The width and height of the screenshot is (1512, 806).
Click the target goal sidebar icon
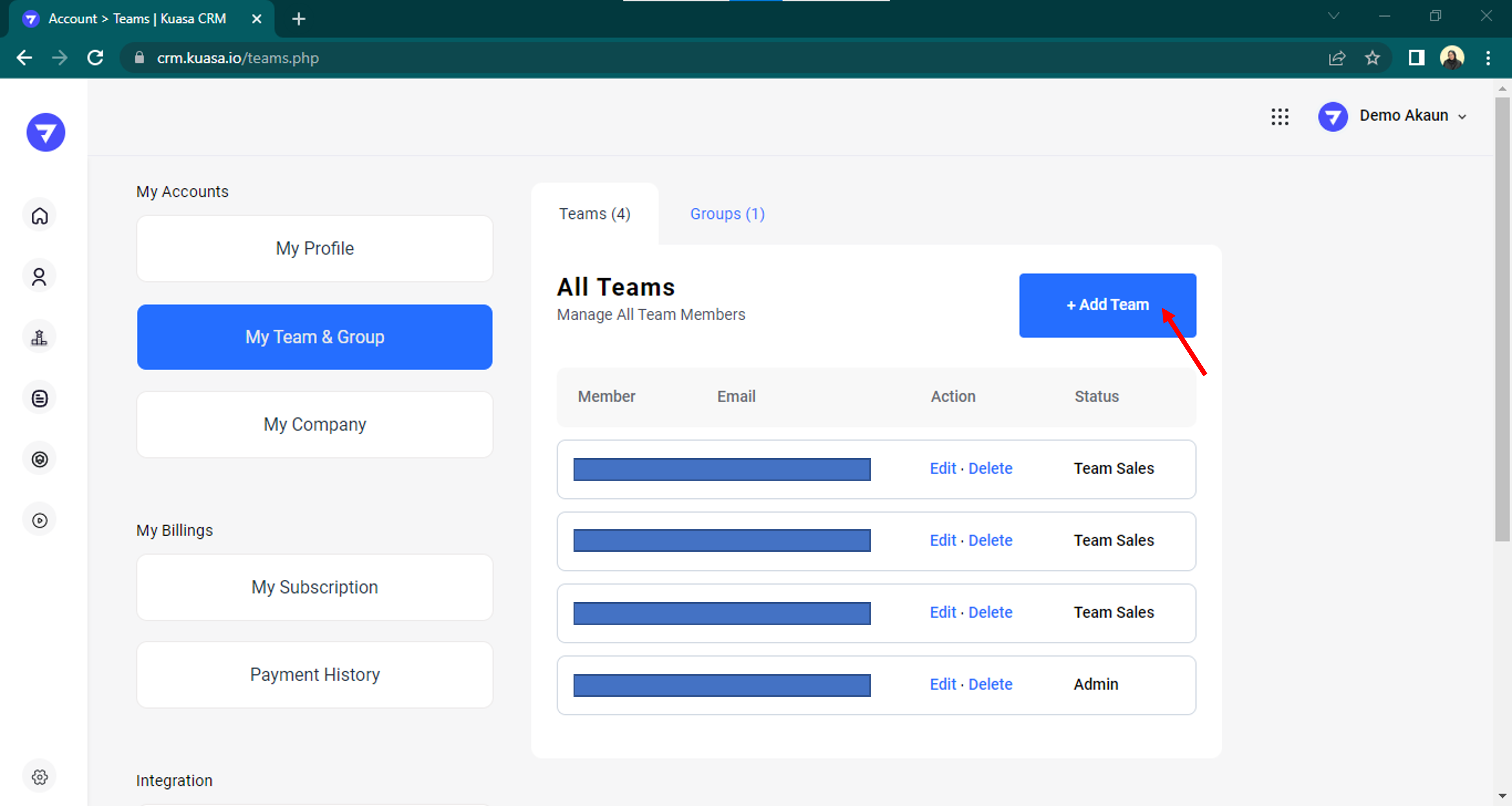[x=39, y=459]
